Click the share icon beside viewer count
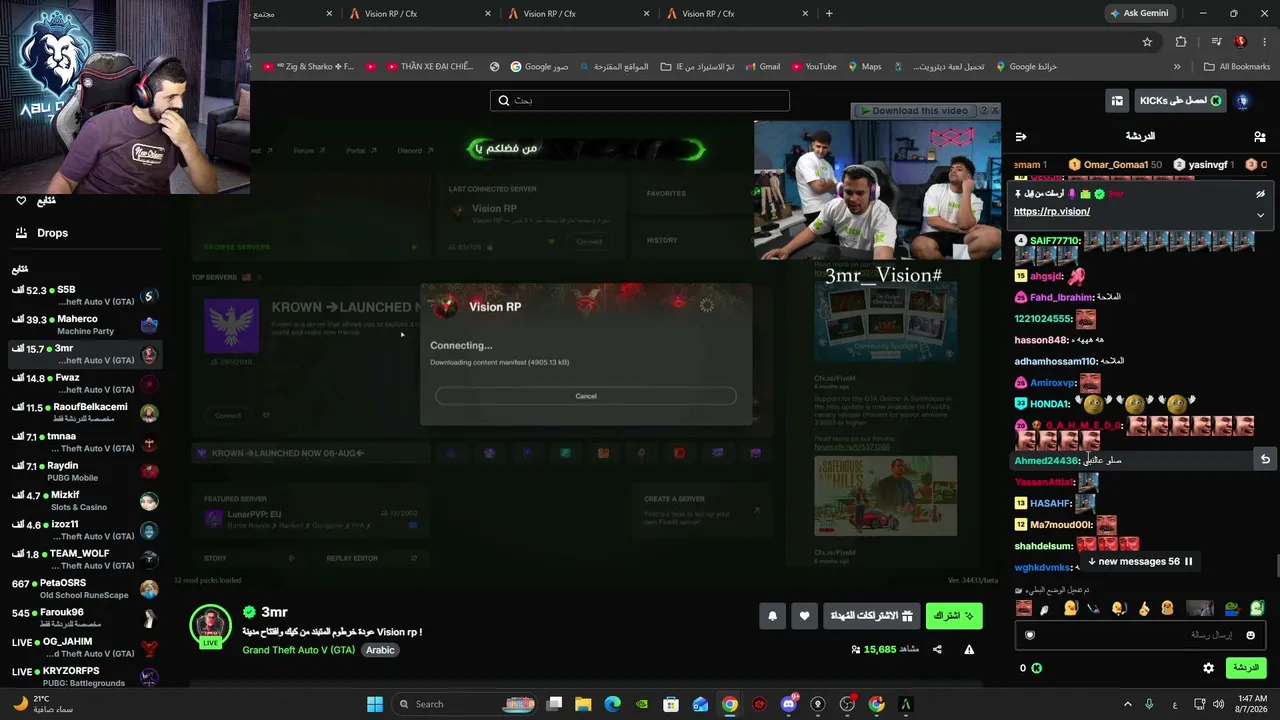 937,649
